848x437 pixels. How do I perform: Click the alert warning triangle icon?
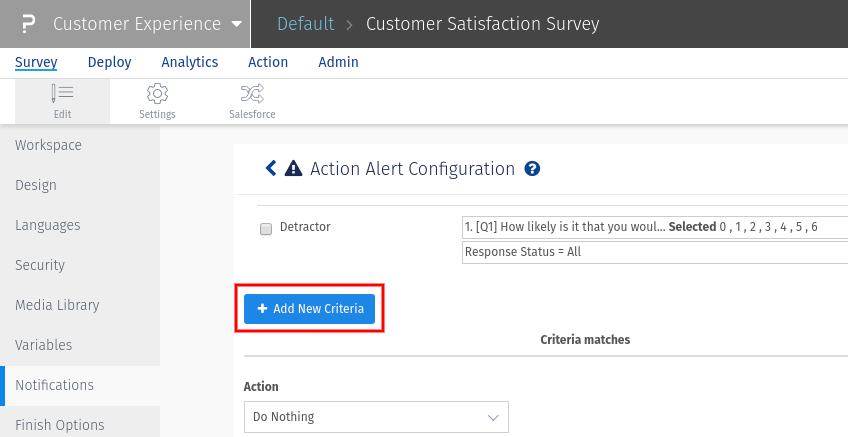click(293, 169)
